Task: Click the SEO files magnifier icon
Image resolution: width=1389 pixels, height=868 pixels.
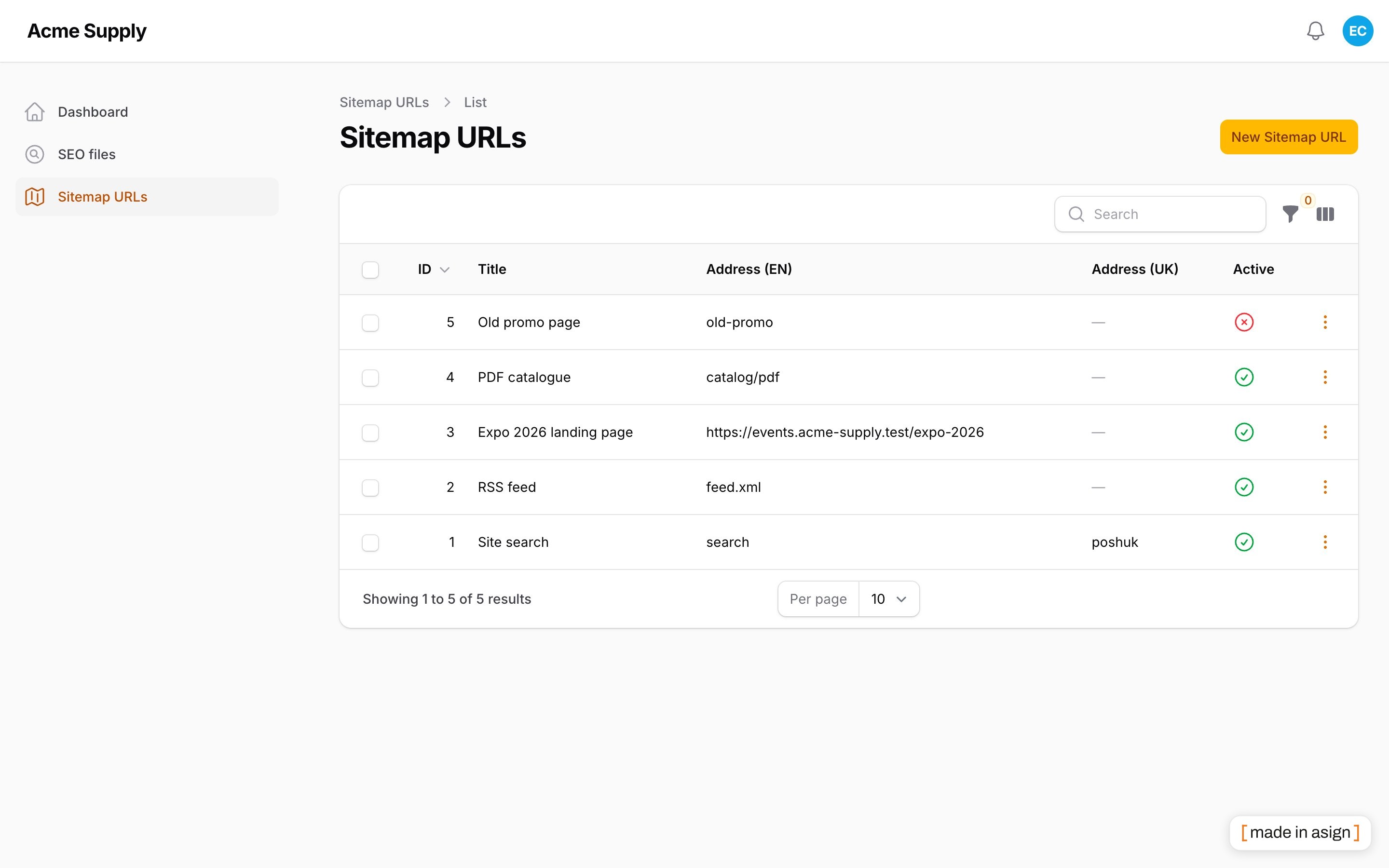Action: pos(34,154)
